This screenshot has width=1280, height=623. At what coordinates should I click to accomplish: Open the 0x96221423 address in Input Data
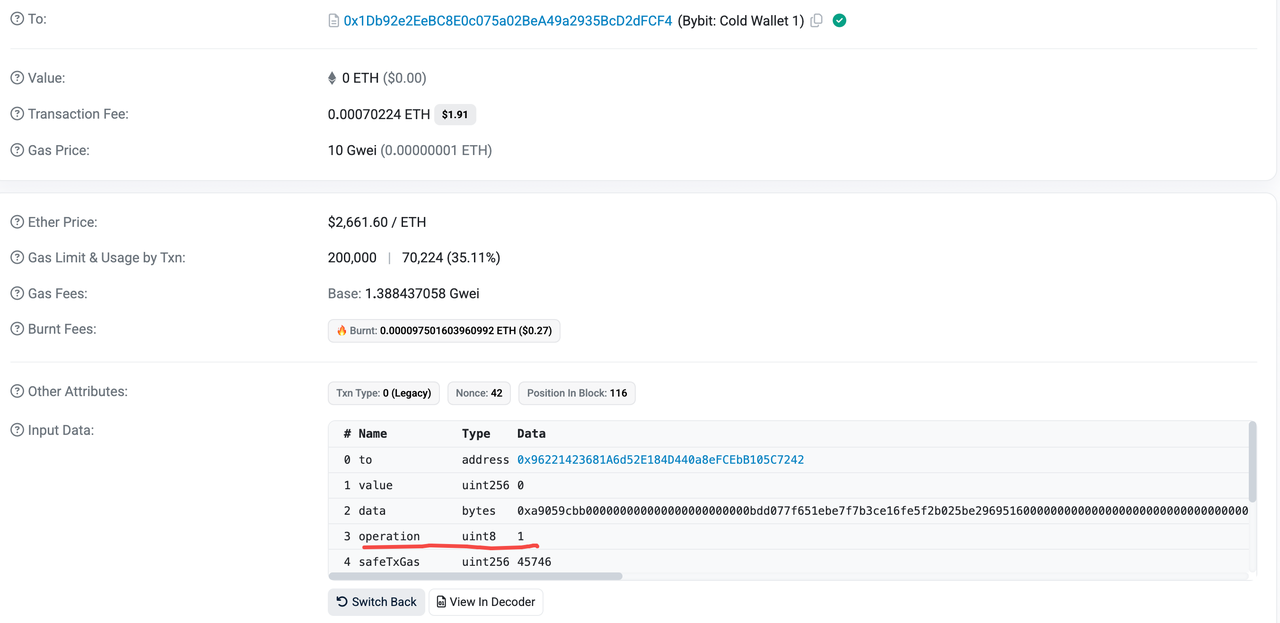pyautogui.click(x=660, y=460)
